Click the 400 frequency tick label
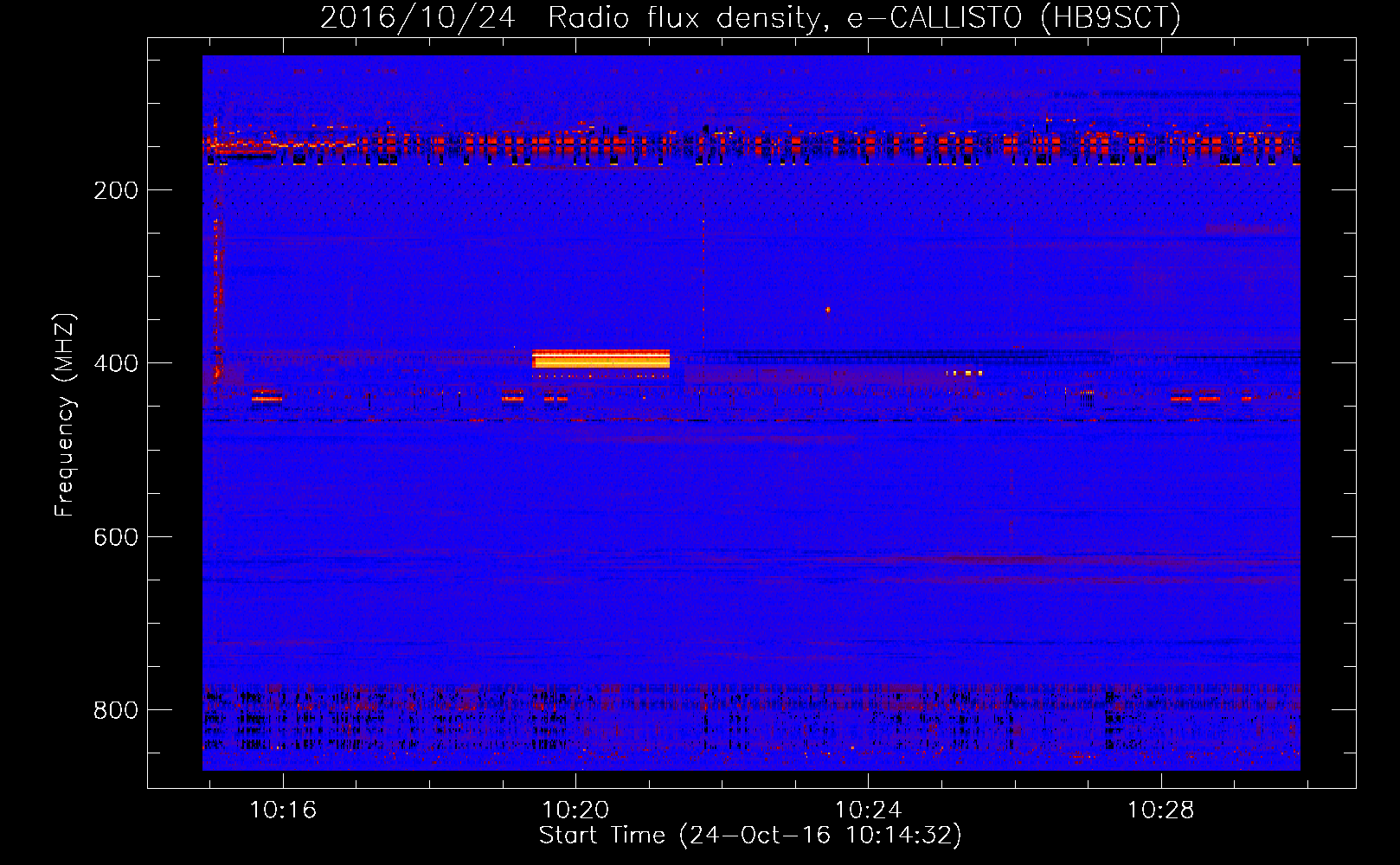The height and width of the screenshot is (865, 1400). click(116, 363)
